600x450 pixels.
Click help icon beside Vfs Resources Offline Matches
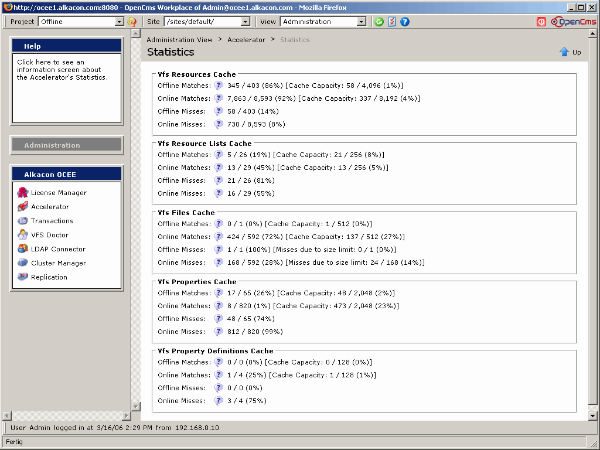click(x=219, y=88)
